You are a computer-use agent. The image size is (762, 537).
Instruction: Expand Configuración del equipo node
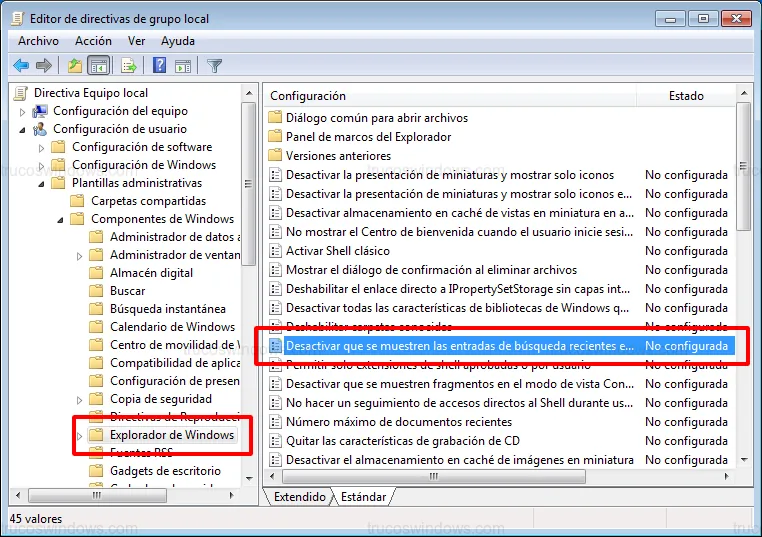(22, 111)
